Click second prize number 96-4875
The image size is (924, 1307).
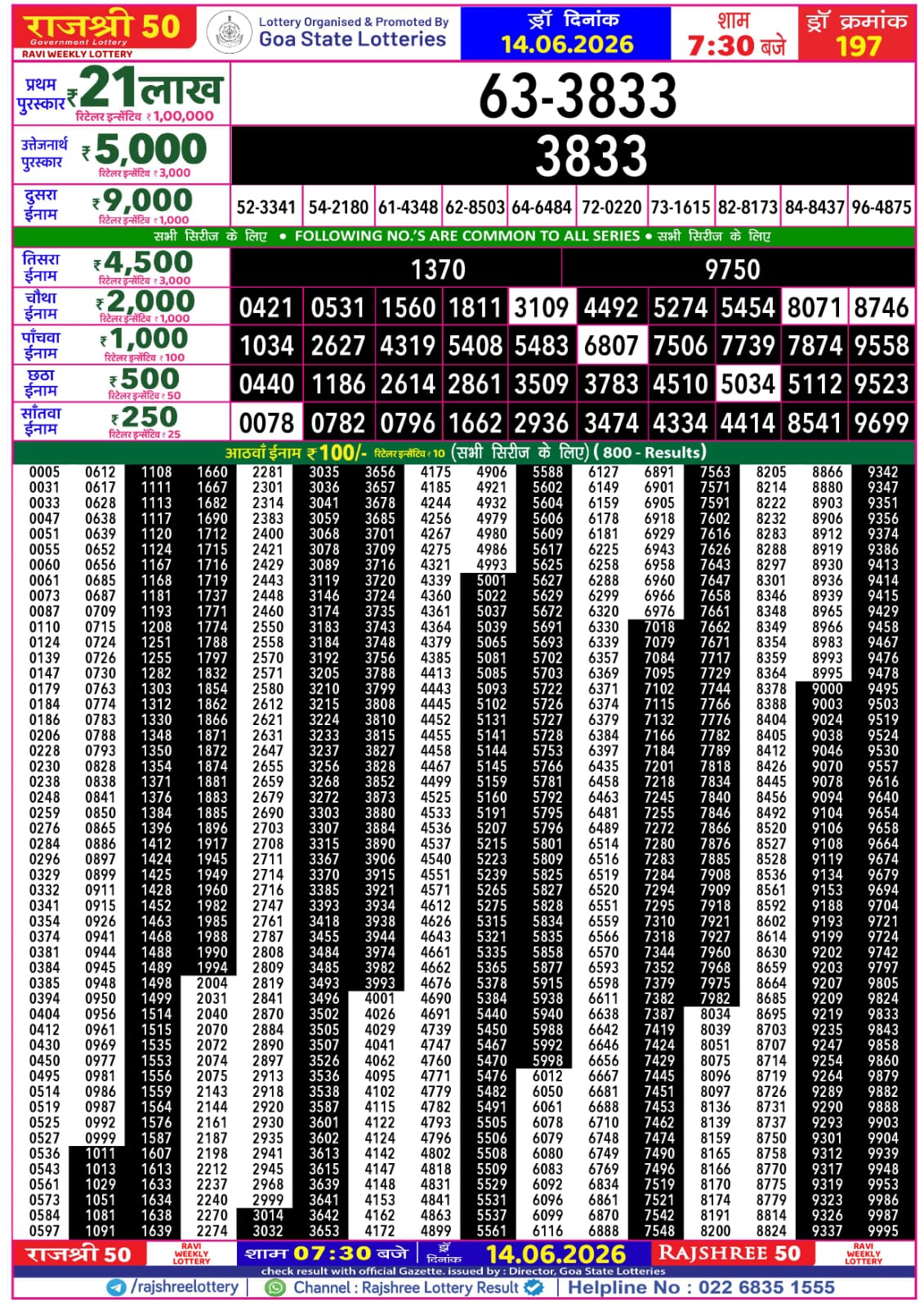(882, 207)
